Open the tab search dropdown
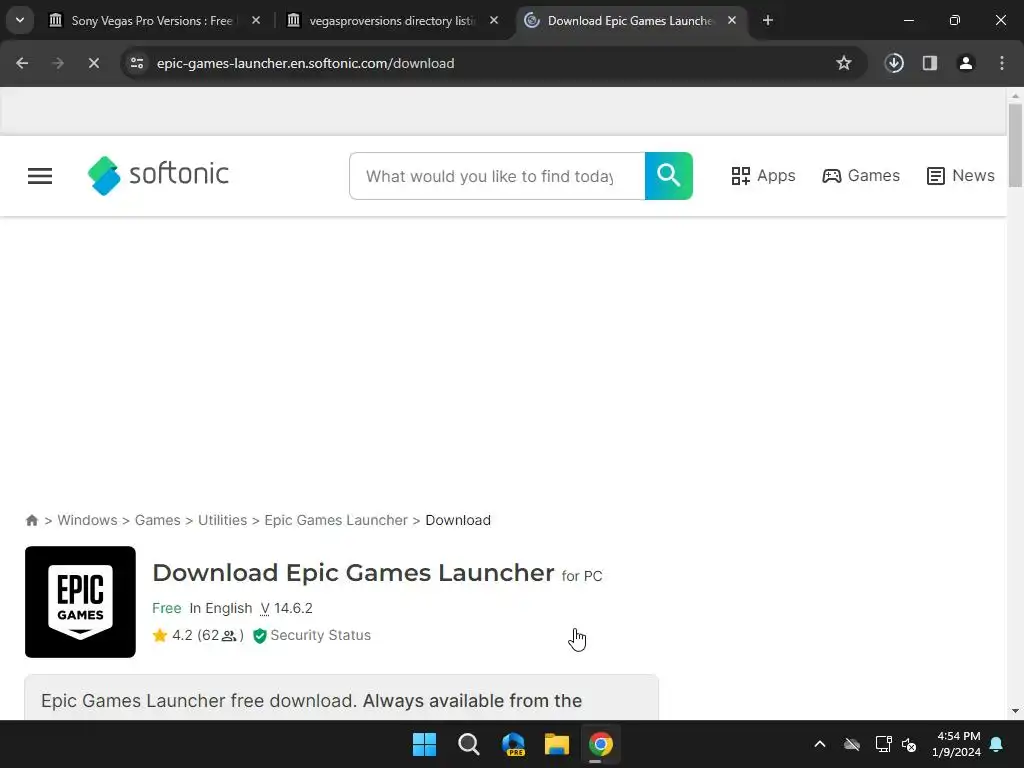Image resolution: width=1024 pixels, height=768 pixels. 20,20
